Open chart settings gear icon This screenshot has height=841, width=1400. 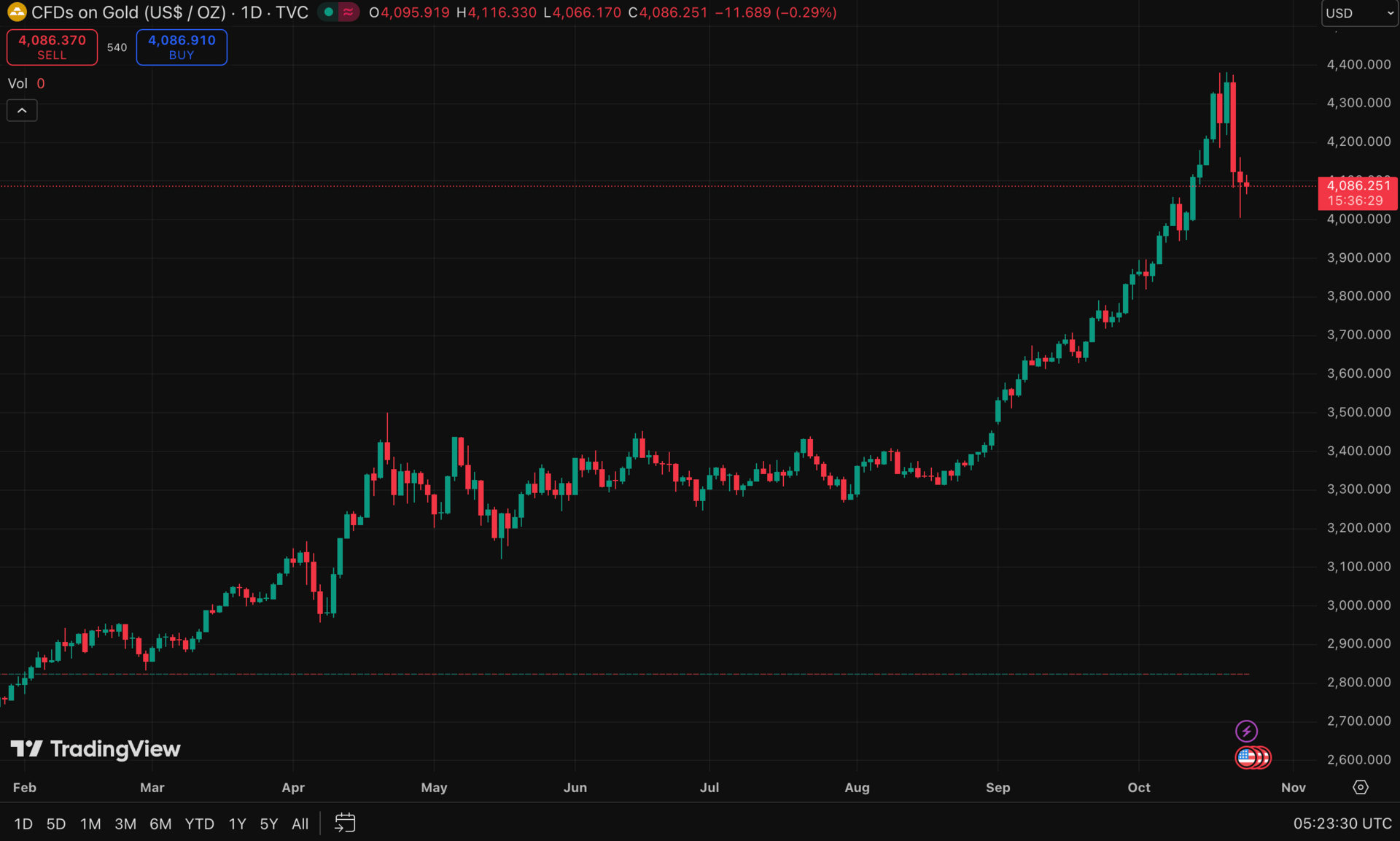coord(1361,787)
